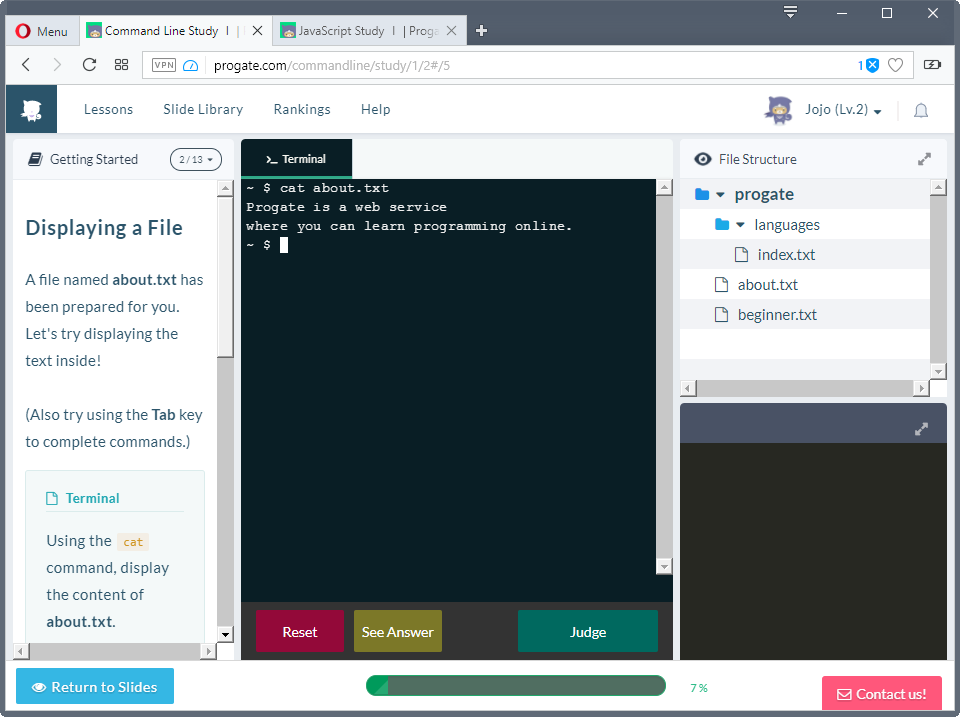The width and height of the screenshot is (960, 717).
Task: Reload the page with browser refresh icon
Action: pos(89,65)
